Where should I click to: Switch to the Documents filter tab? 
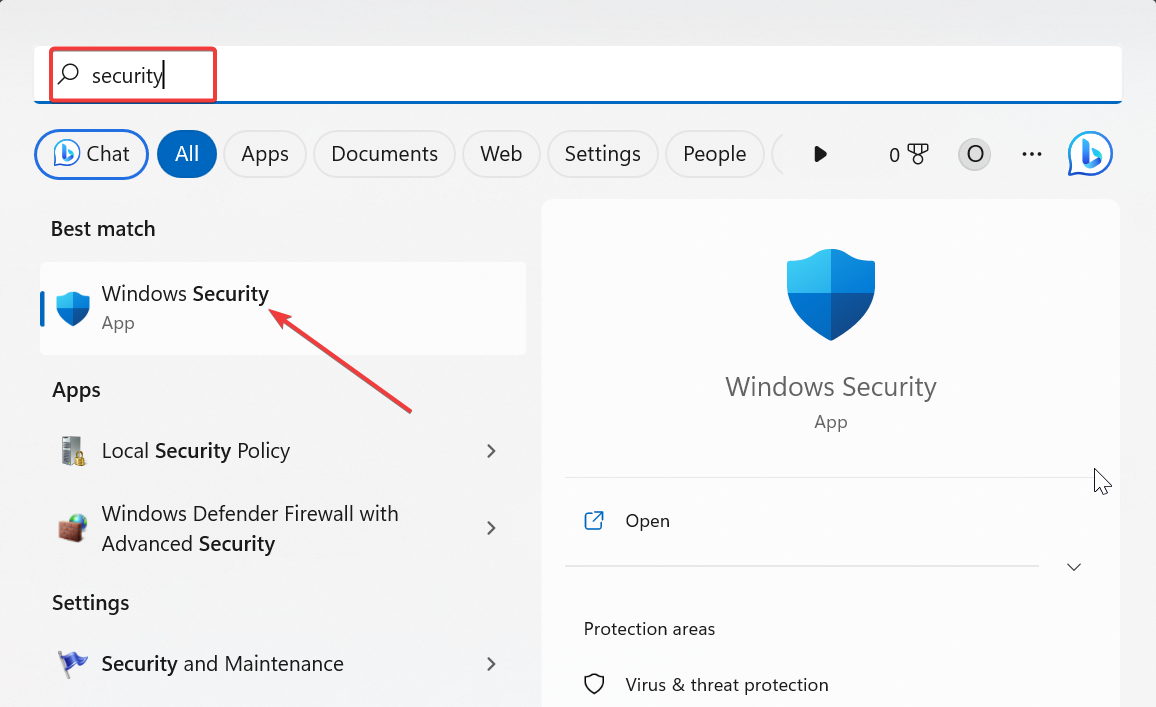[x=384, y=153]
